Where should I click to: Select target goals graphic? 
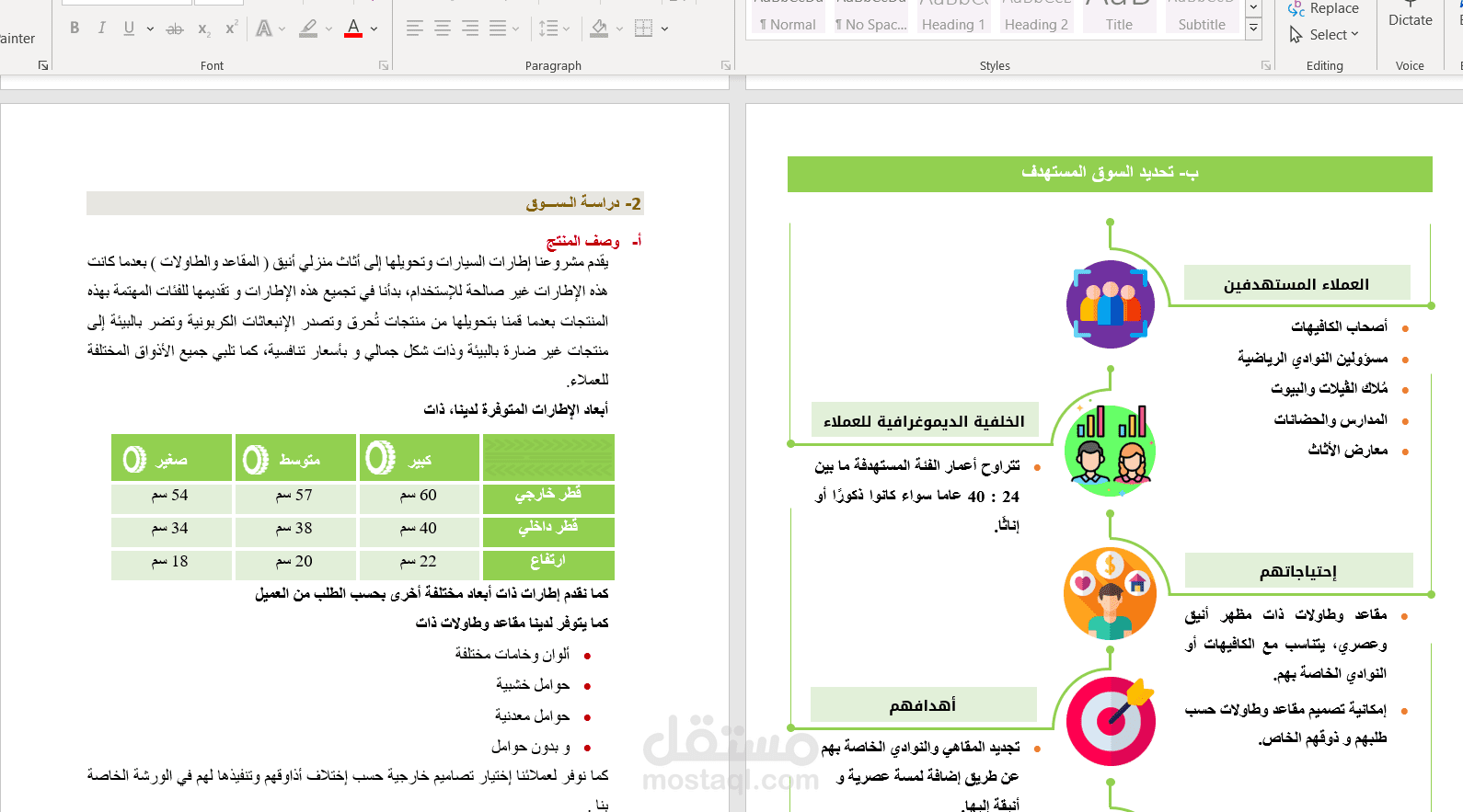(1111, 721)
